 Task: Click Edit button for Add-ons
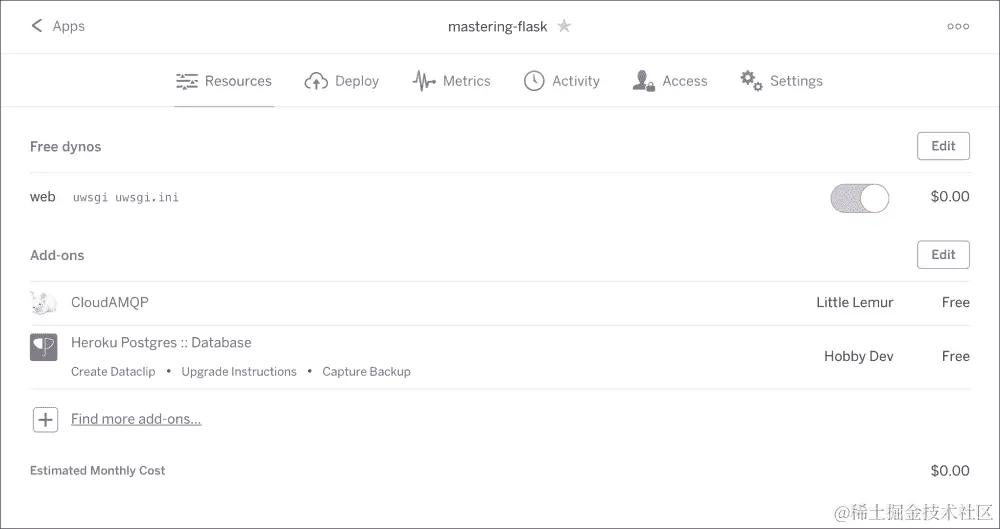[x=943, y=255]
